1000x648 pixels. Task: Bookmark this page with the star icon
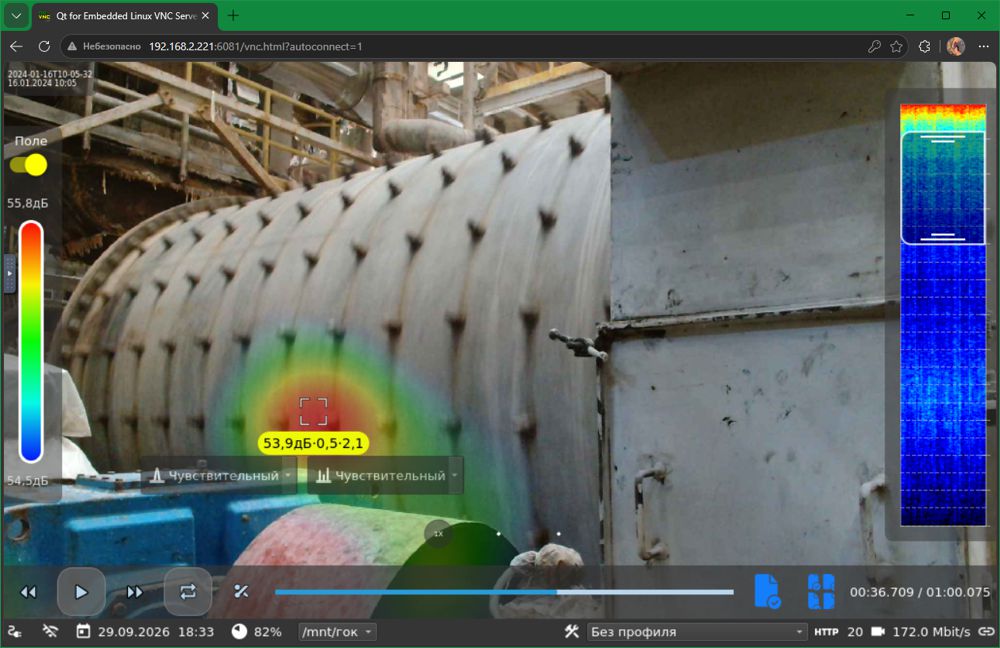click(897, 47)
